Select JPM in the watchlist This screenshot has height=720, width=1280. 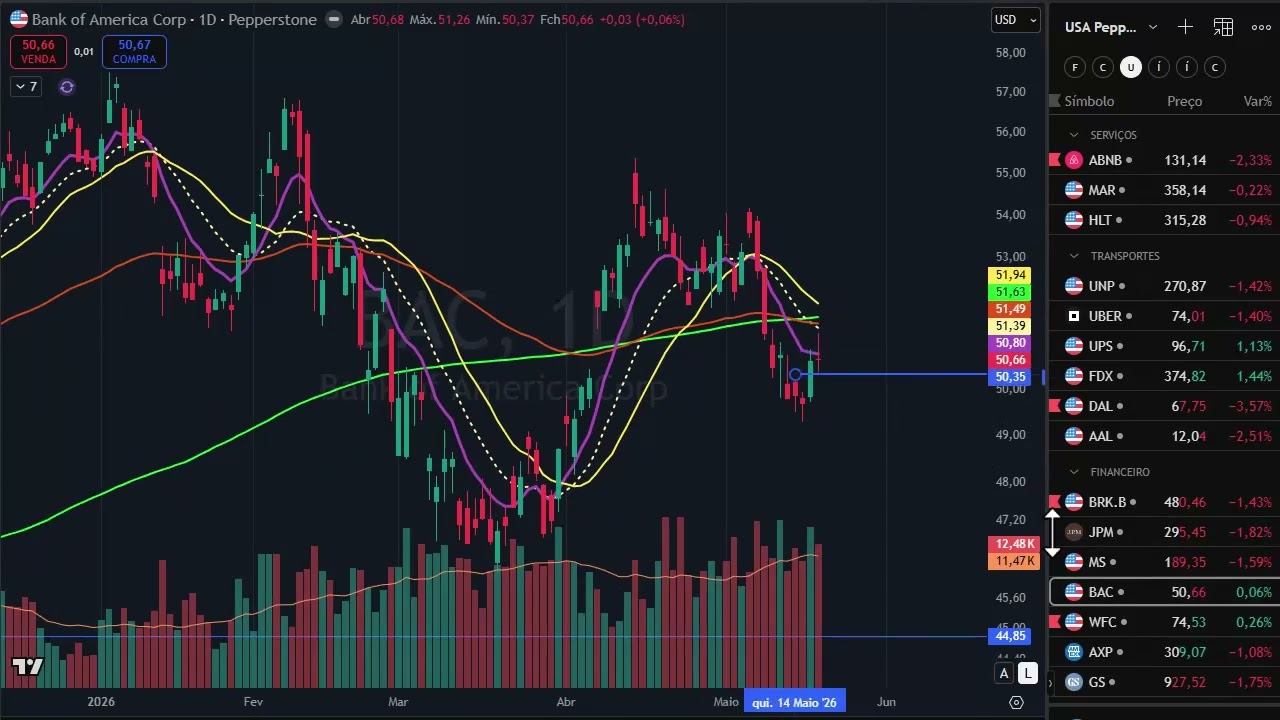pyautogui.click(x=1164, y=532)
